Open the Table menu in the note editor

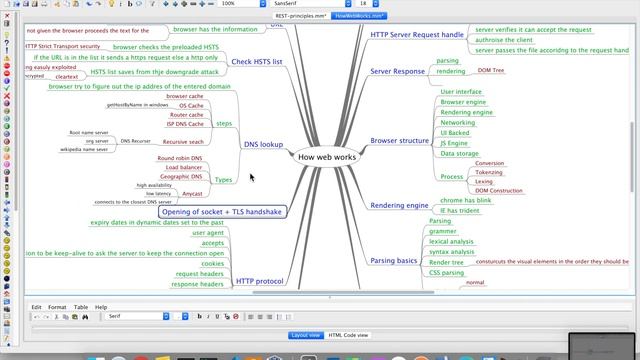click(x=81, y=307)
